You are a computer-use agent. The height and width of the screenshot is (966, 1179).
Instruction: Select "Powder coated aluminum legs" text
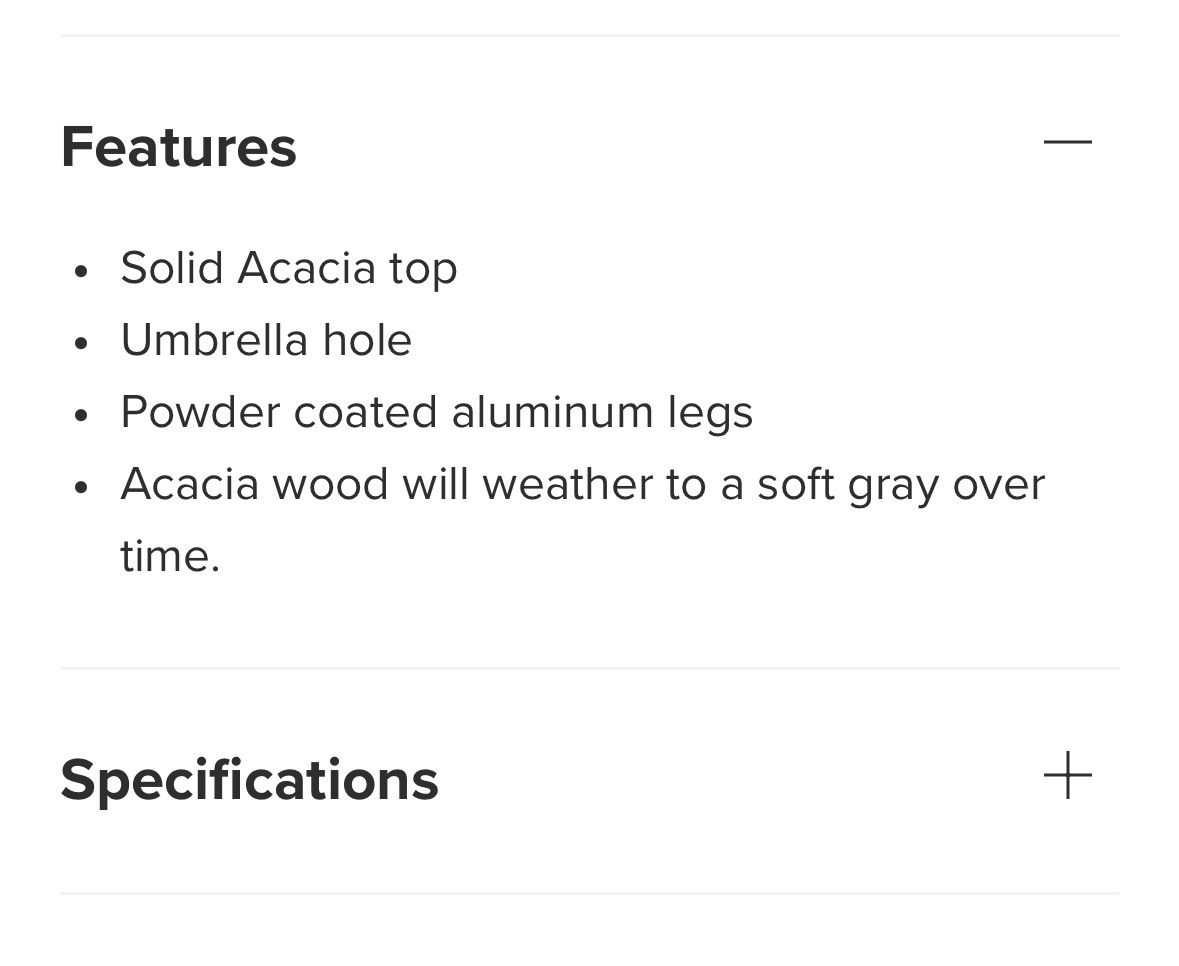(436, 412)
